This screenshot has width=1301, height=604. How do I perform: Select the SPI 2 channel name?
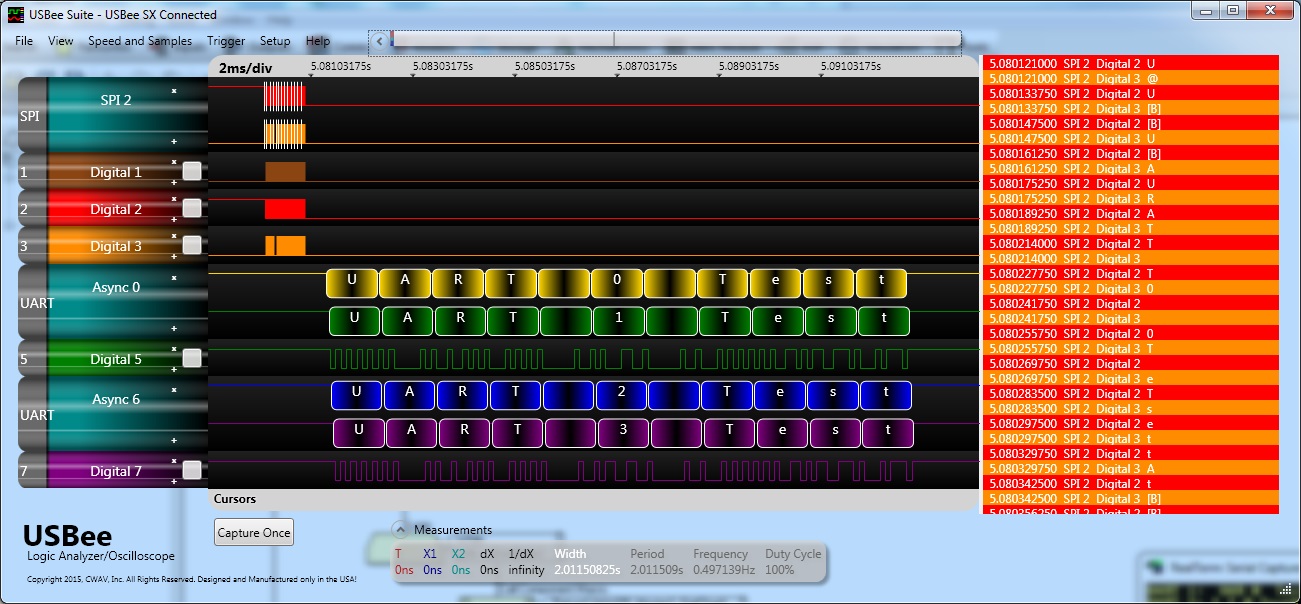[116, 100]
